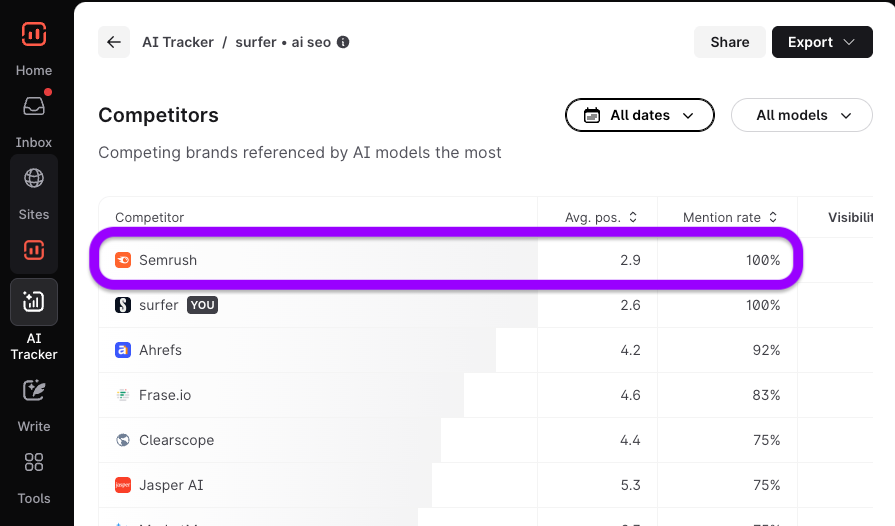Open the Inbox tray icon
895x526 pixels.
[x=34, y=106]
